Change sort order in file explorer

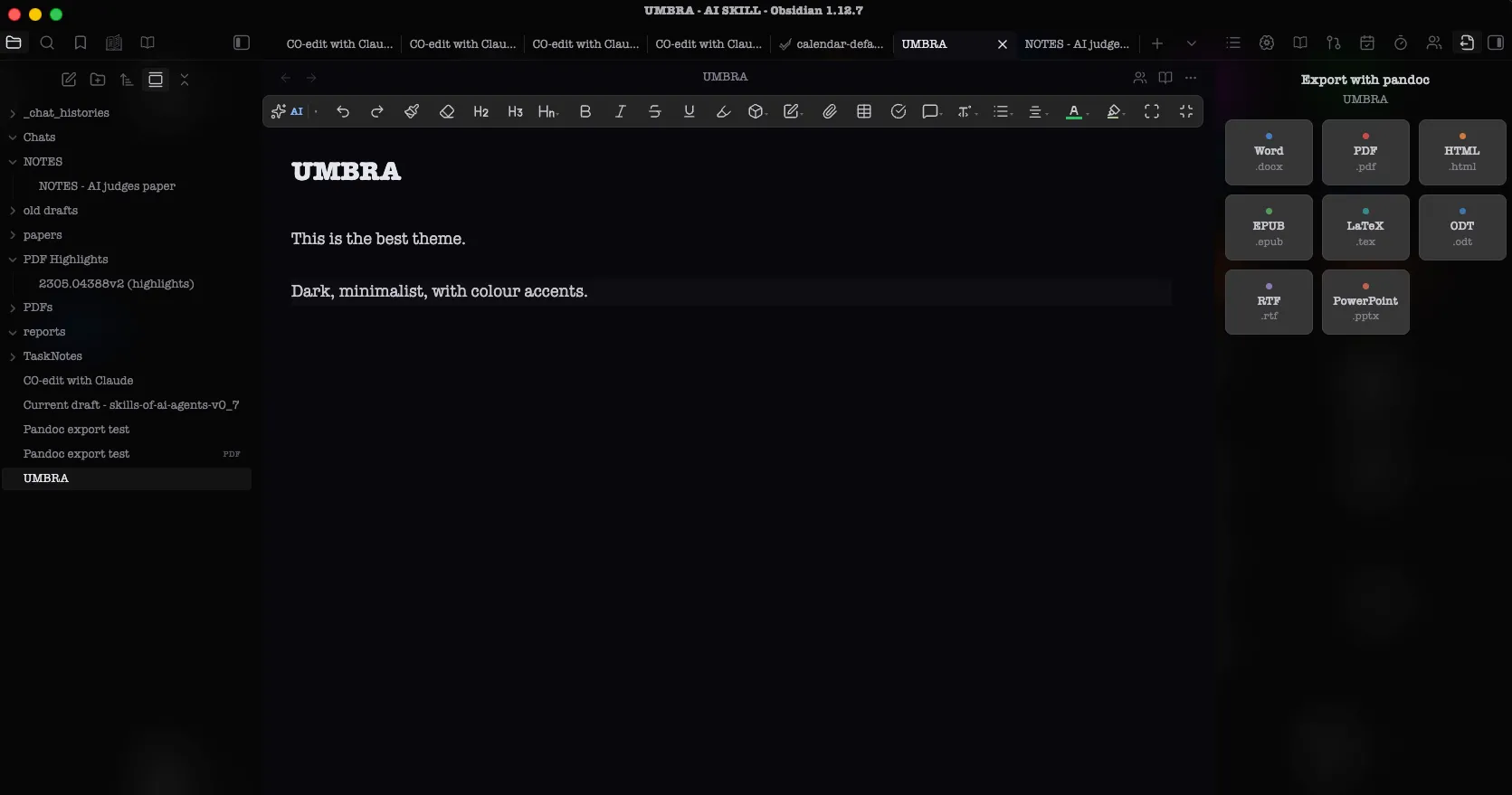tap(127, 80)
